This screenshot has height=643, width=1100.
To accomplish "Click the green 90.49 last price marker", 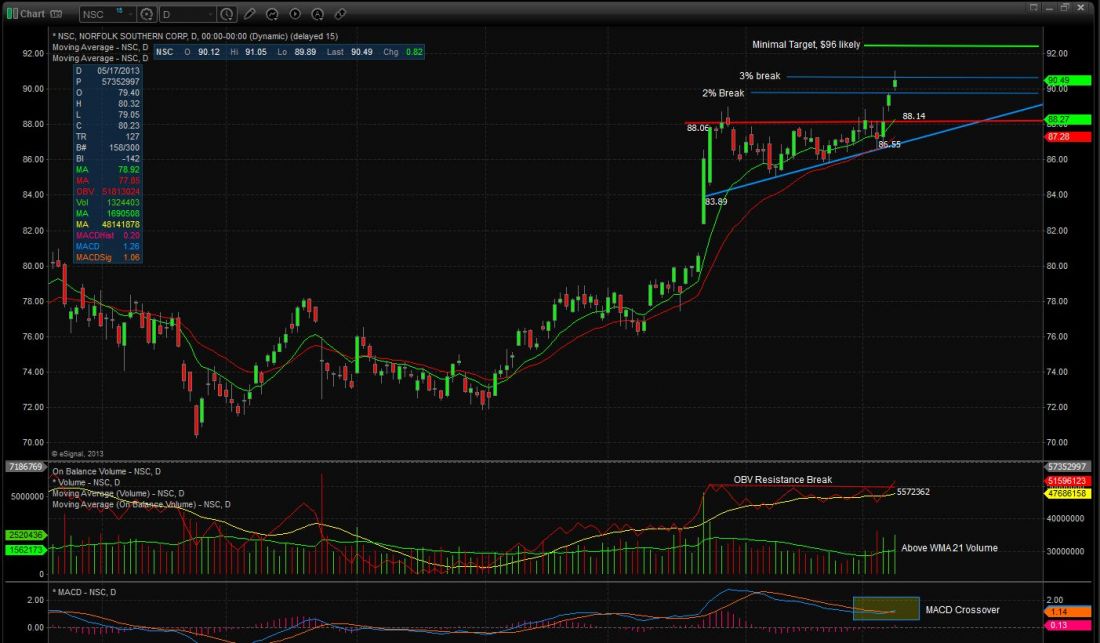I will click(x=1059, y=80).
